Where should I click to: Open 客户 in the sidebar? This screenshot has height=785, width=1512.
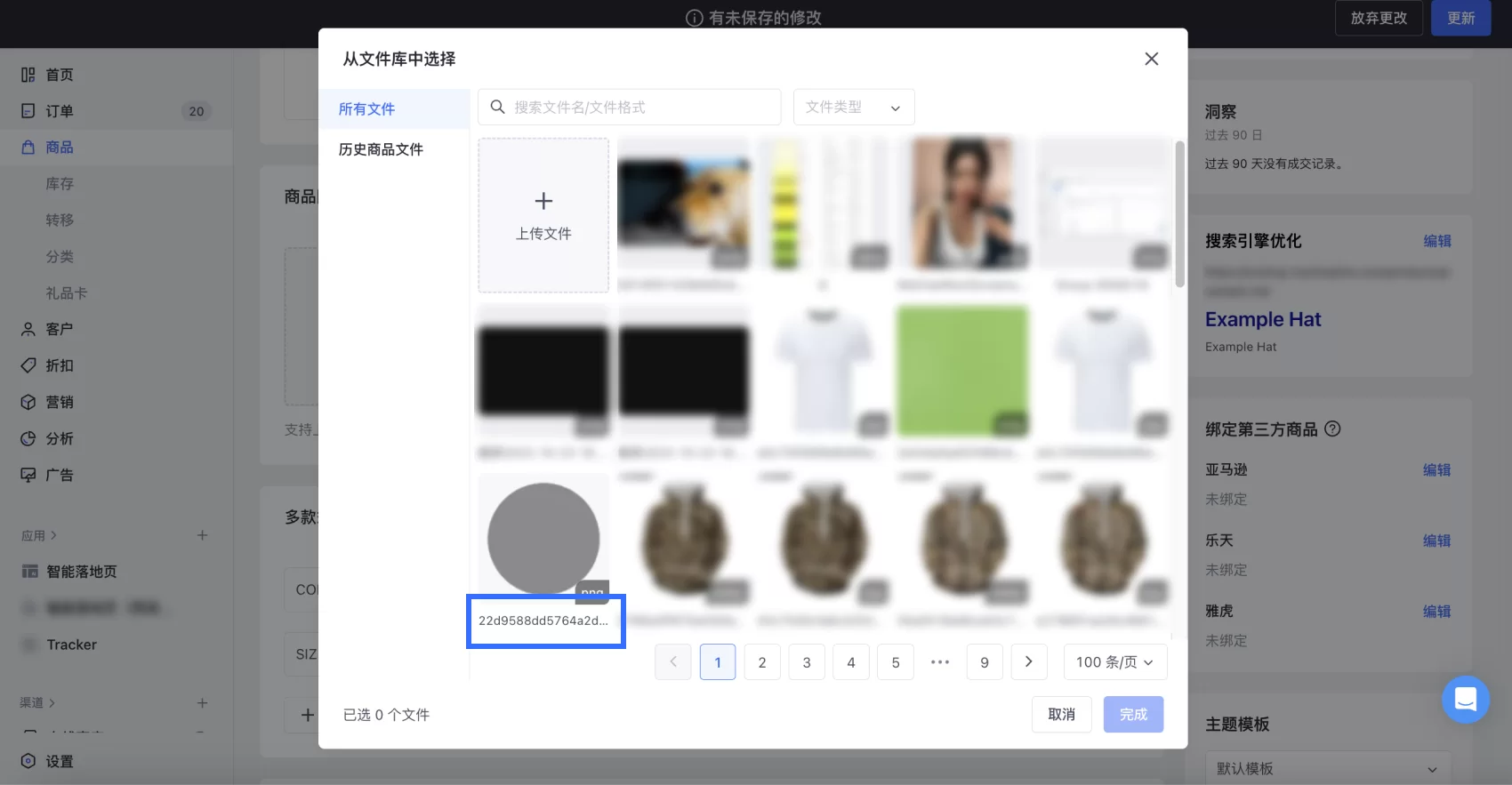click(x=60, y=329)
